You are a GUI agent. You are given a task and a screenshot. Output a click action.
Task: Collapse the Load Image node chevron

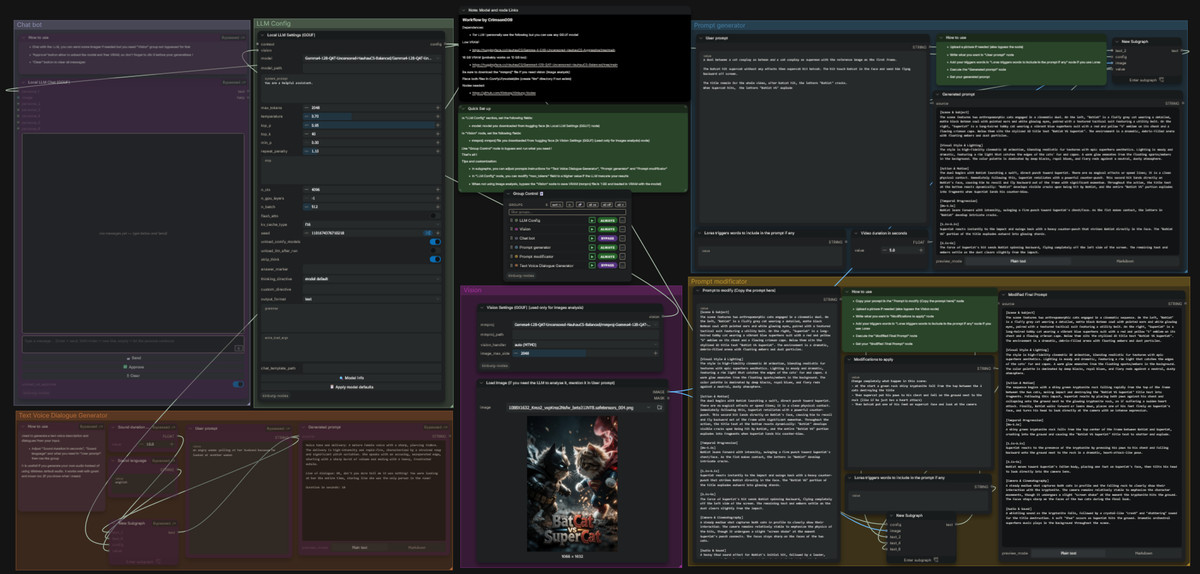tap(481, 383)
